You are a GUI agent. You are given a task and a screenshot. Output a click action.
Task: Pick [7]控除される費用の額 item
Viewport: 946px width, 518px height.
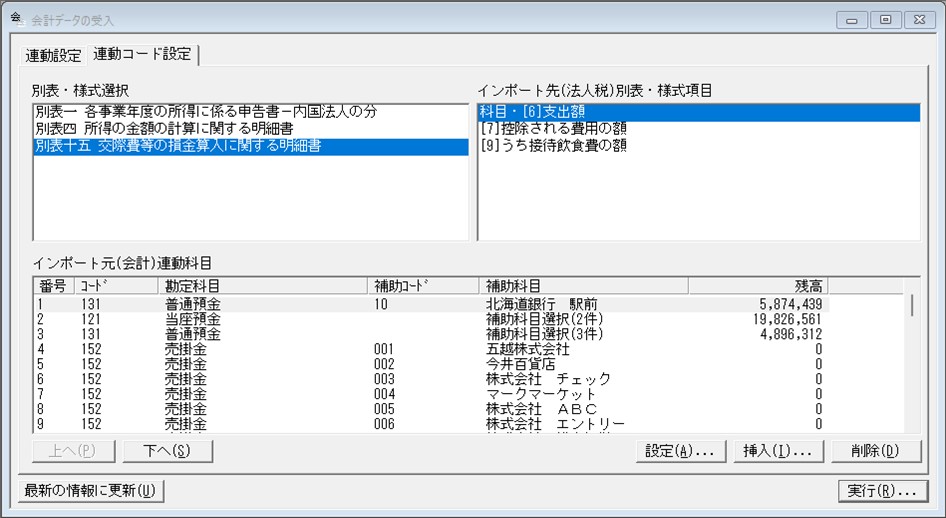click(553, 128)
